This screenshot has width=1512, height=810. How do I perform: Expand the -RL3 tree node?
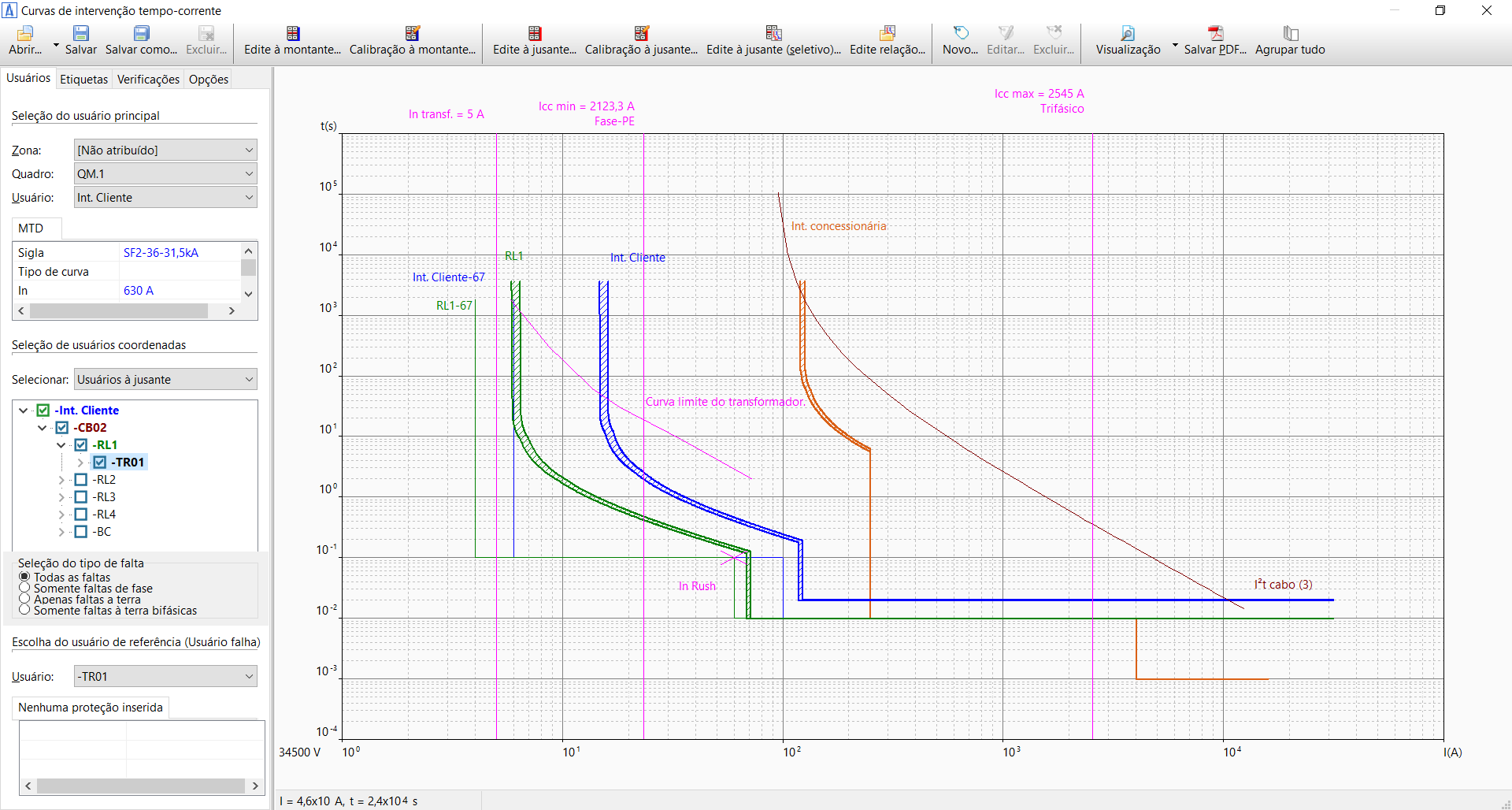(x=61, y=497)
